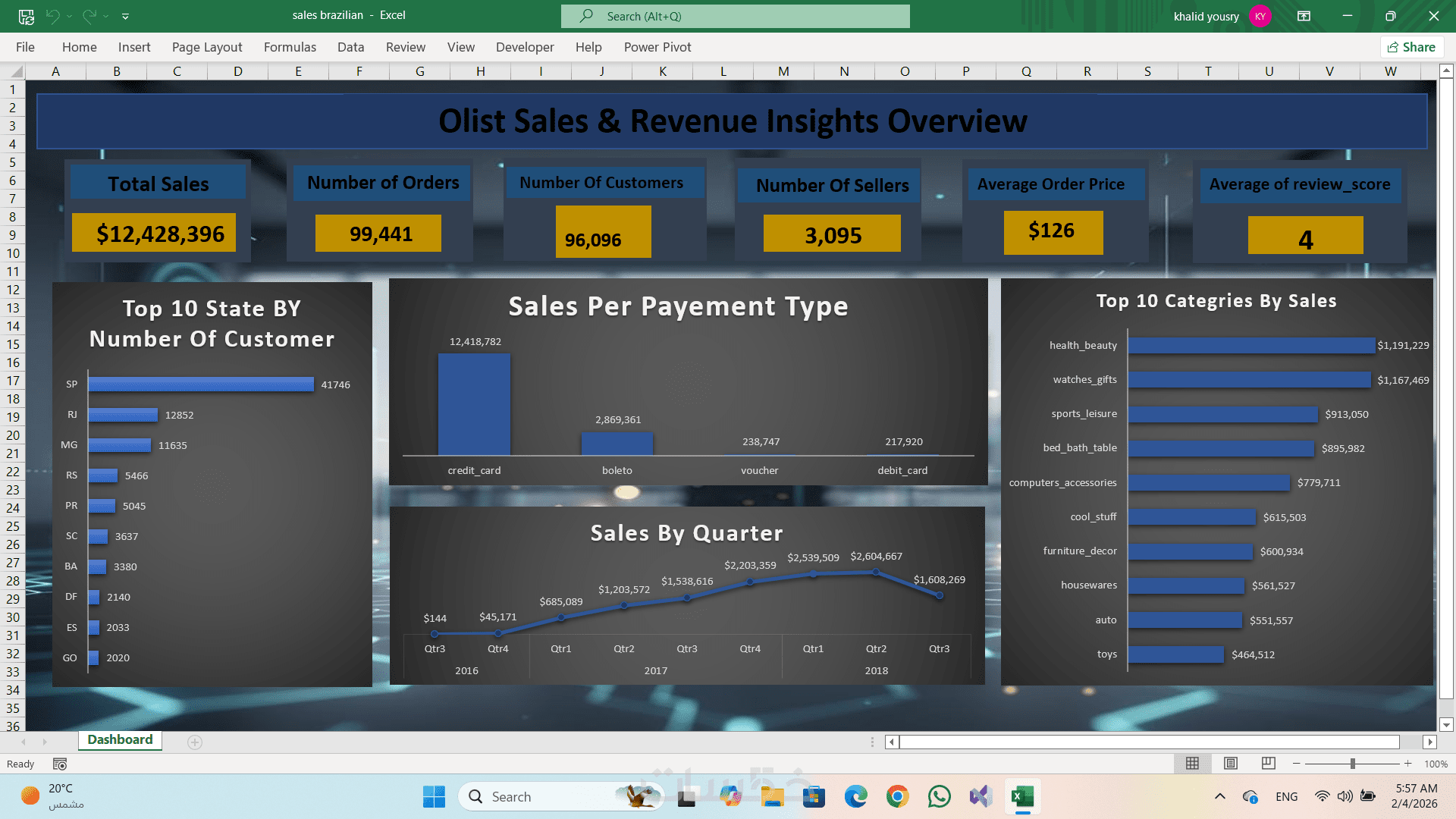Select the Normal view grid icon
The image size is (1456, 819).
[1192, 764]
